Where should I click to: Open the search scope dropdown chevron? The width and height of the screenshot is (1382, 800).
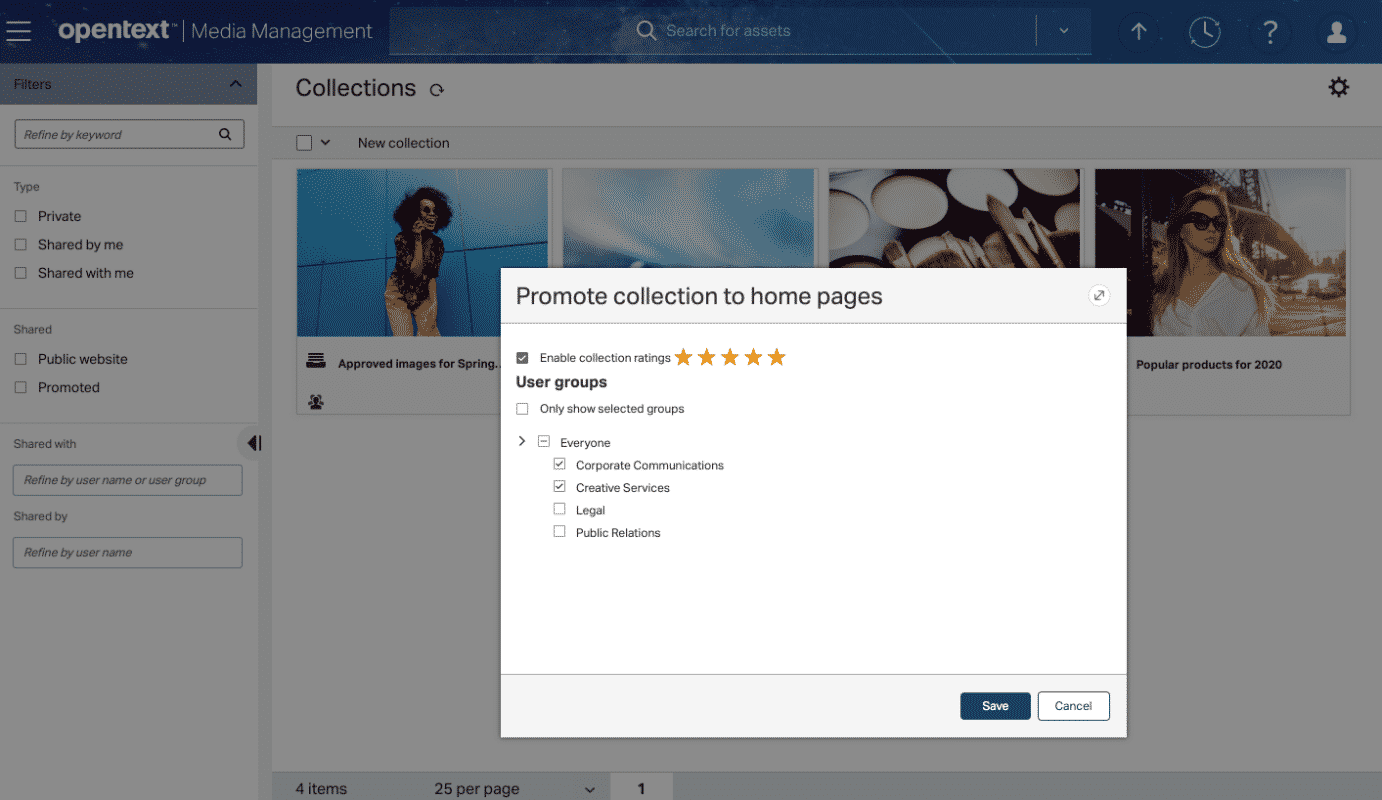pos(1063,31)
